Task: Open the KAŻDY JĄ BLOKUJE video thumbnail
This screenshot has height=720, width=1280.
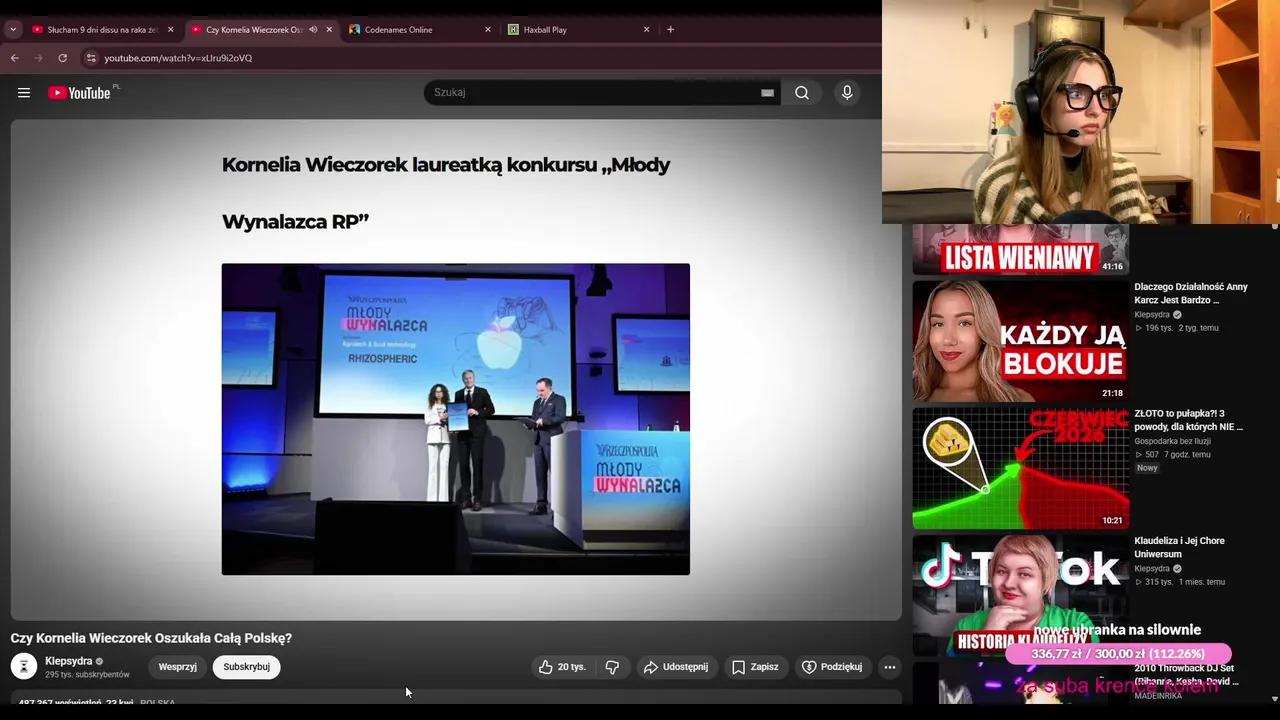Action: (x=1020, y=341)
